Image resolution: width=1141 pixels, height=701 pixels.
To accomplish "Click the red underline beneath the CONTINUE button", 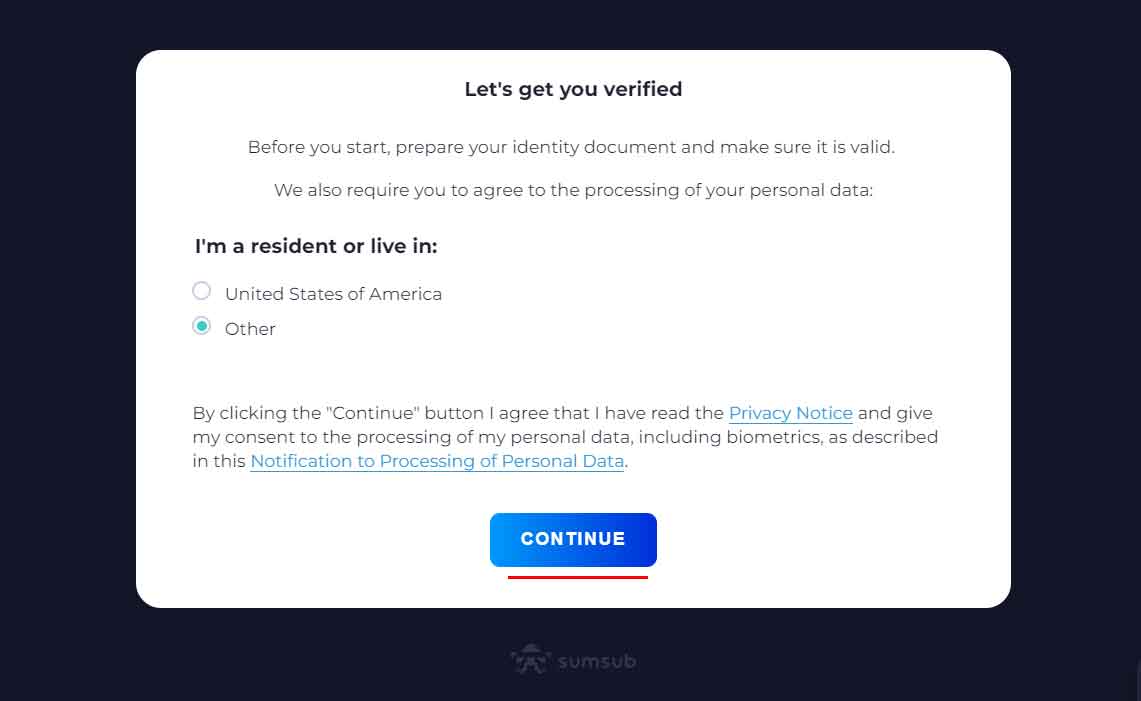I will click(x=578, y=577).
